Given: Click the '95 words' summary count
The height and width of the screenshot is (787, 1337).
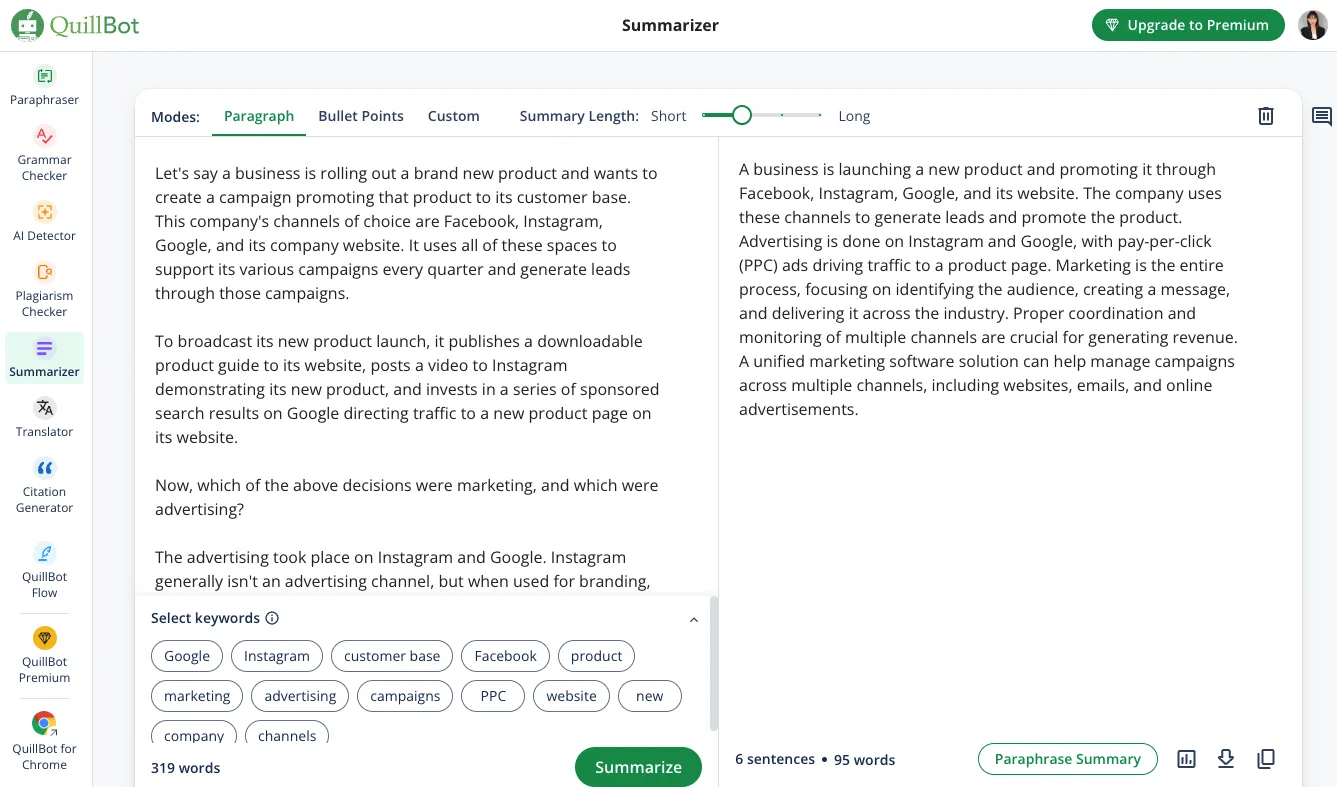Looking at the screenshot, I should click(x=865, y=760).
